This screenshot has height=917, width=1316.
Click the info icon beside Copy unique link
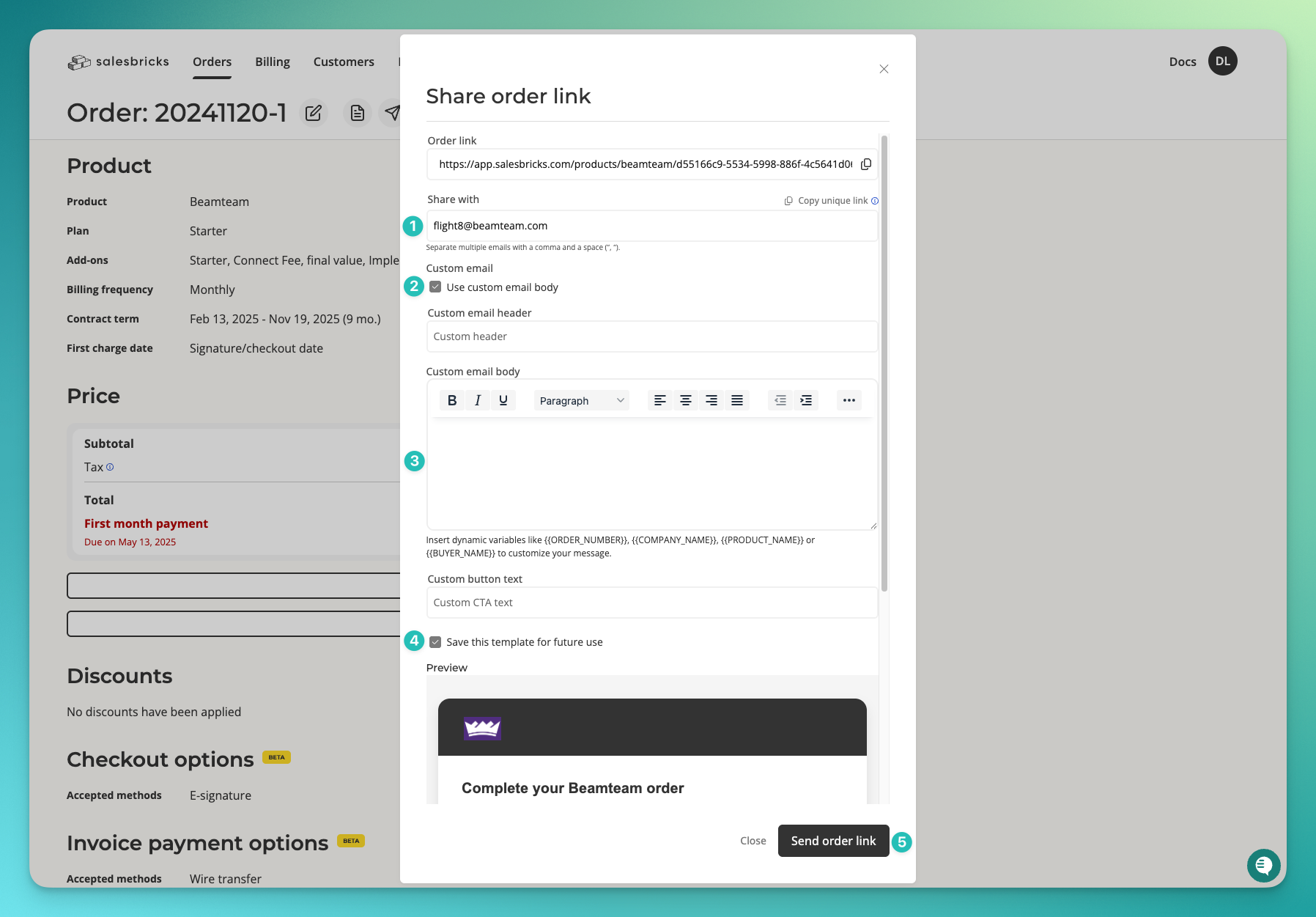tap(875, 201)
